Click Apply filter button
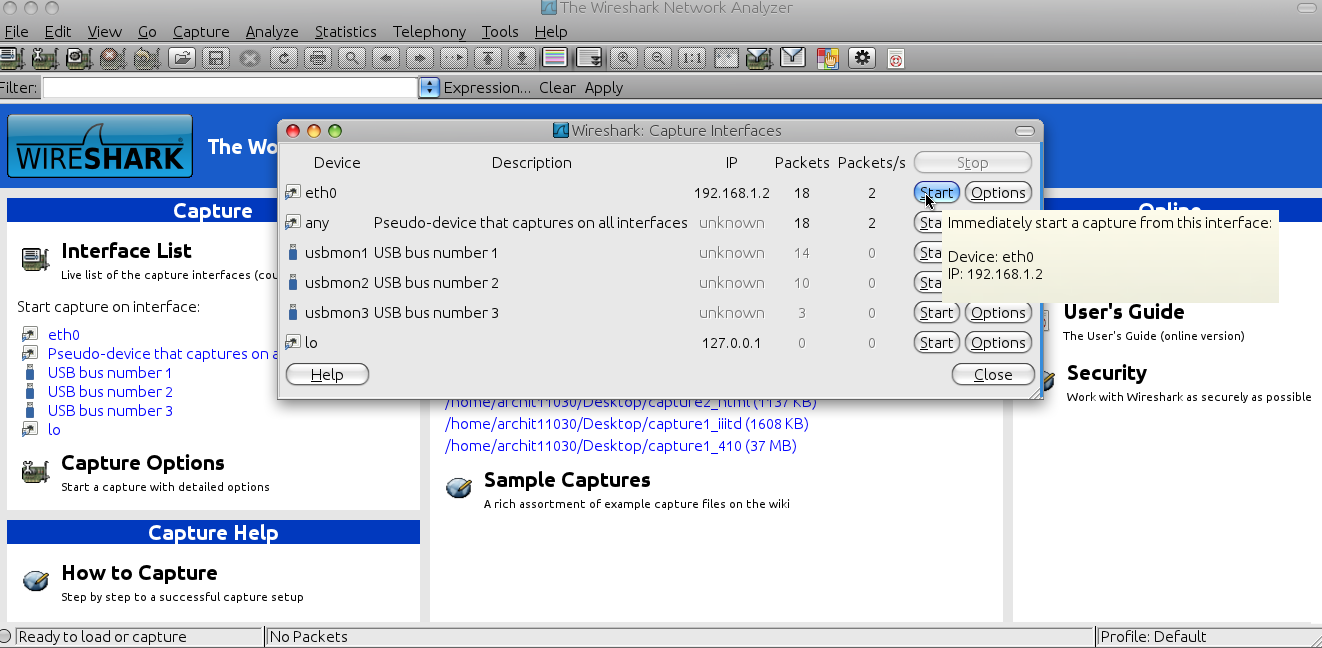Screen dimensions: 1322x648 (x=604, y=88)
